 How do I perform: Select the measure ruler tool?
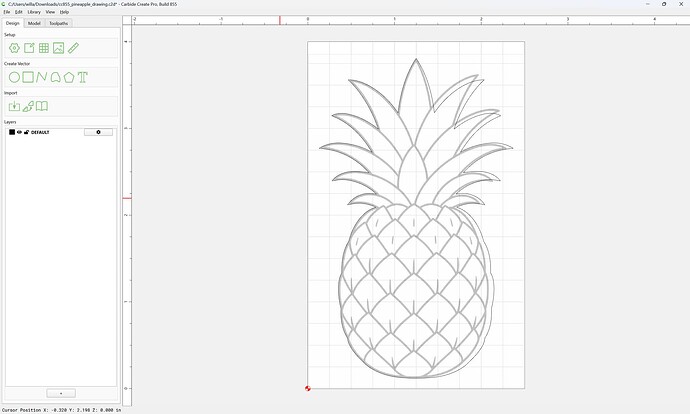tap(73, 48)
